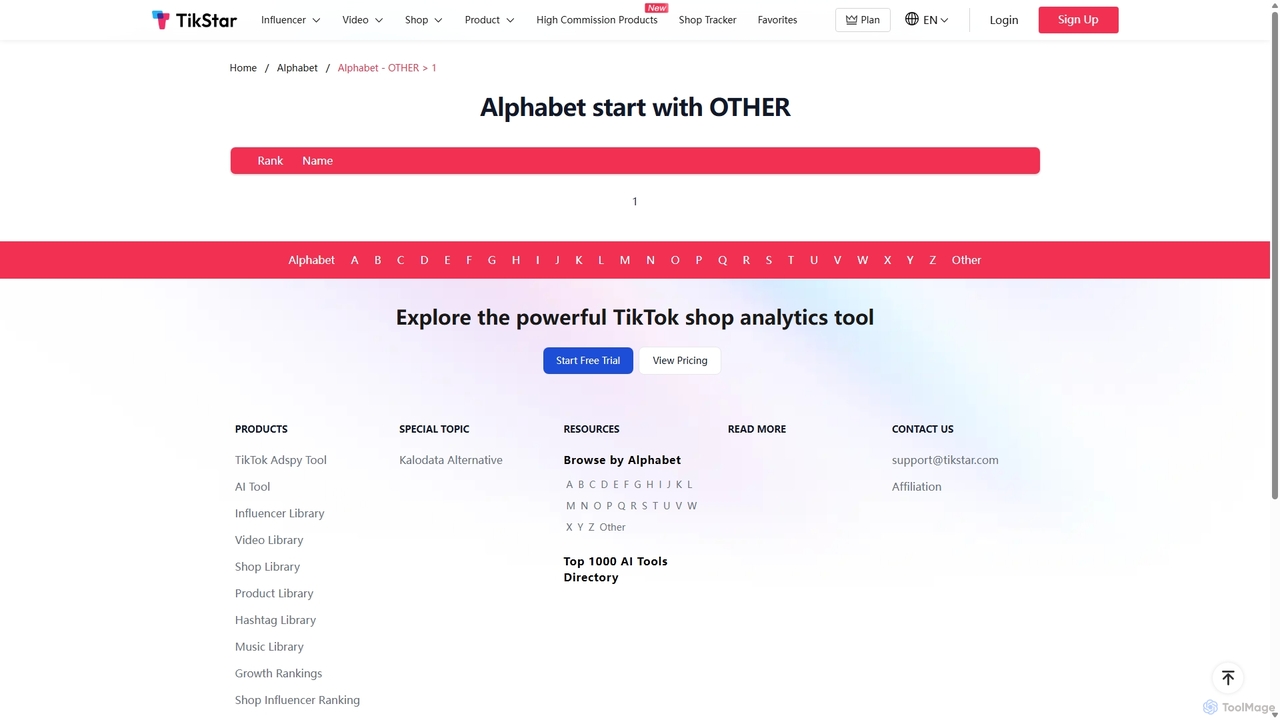This screenshot has width=1280, height=720.
Task: Select page 1 in the pagination
Action: click(x=635, y=202)
